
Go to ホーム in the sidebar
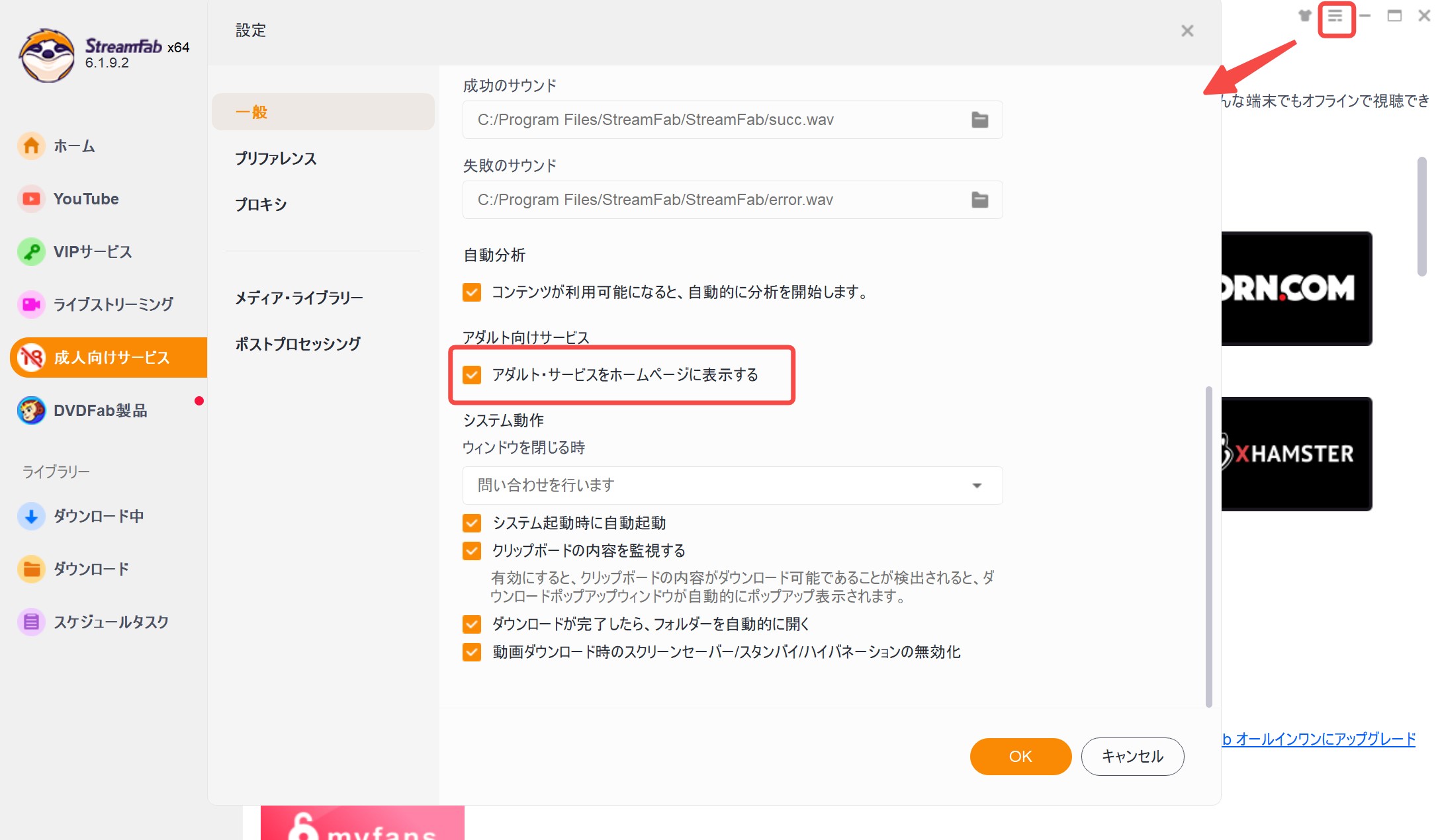74,146
